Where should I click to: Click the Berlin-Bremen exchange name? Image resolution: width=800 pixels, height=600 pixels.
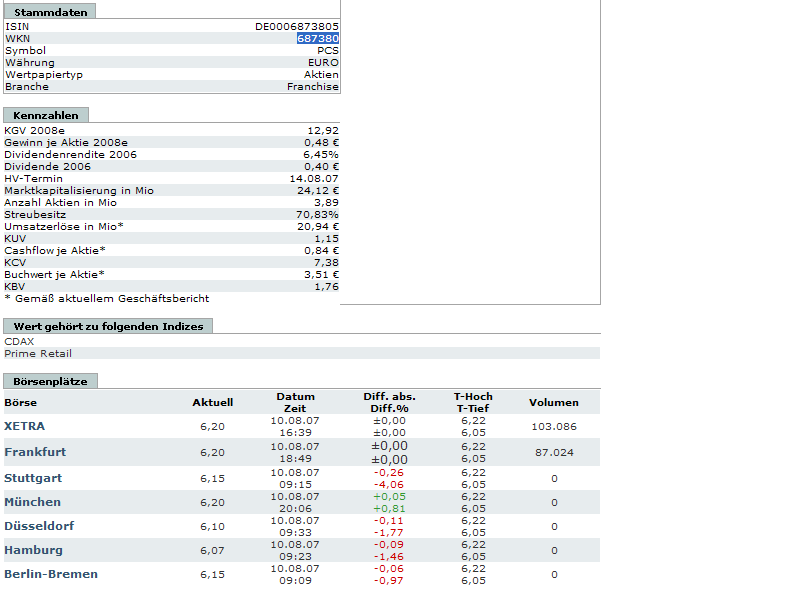click(x=51, y=574)
